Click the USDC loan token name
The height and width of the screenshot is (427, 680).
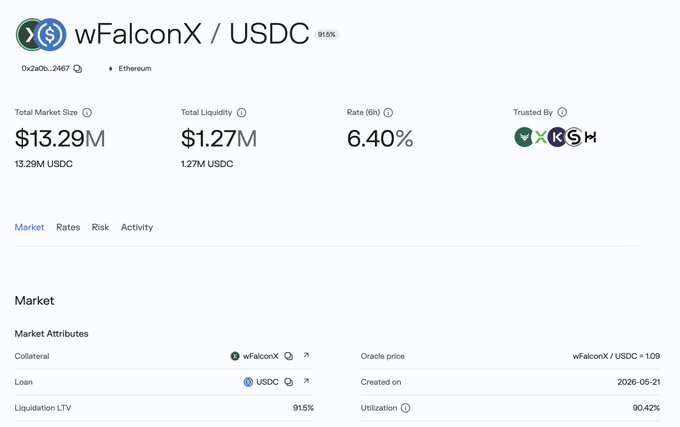coord(267,382)
